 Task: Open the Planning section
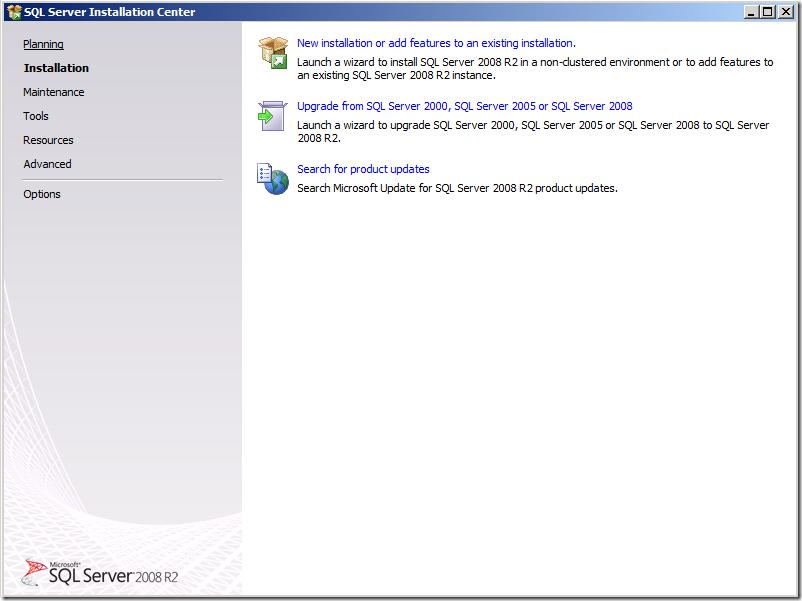[x=43, y=44]
